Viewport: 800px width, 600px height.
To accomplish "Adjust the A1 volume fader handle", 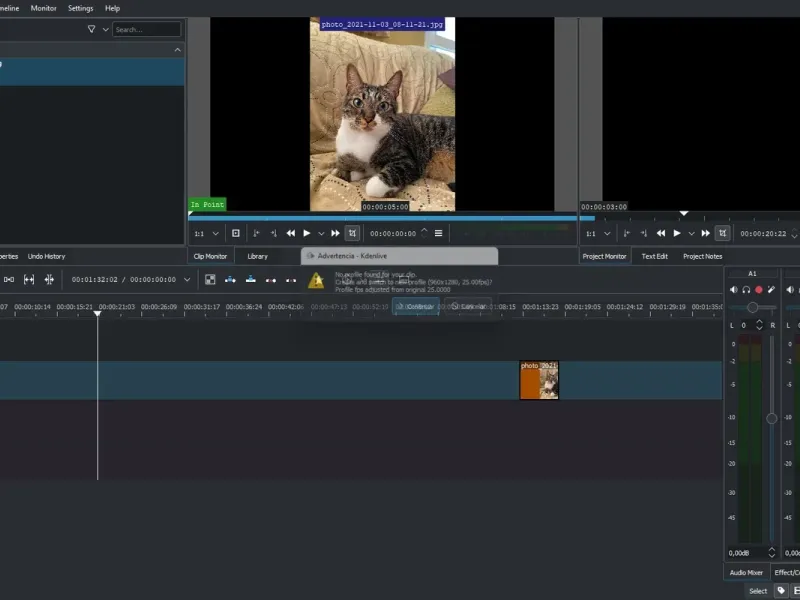I will (x=771, y=418).
